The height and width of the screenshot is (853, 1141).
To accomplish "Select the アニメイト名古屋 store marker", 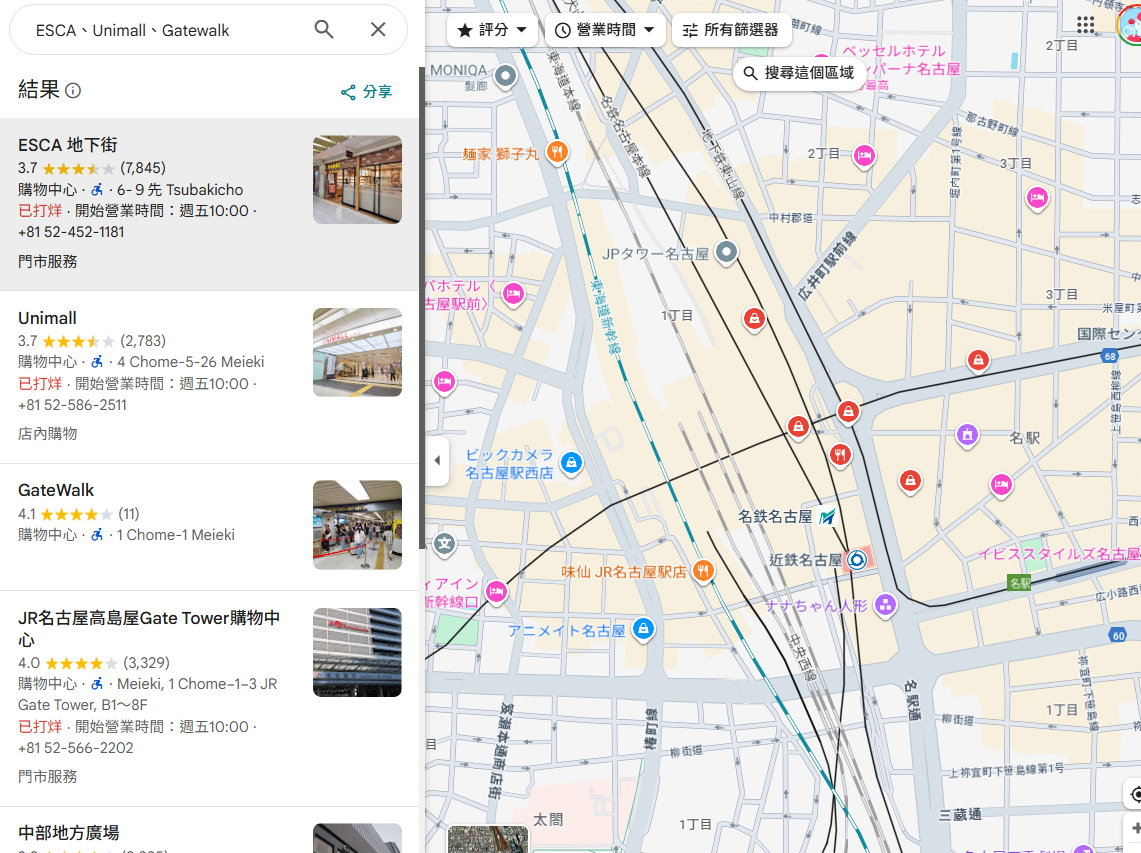I will (644, 629).
